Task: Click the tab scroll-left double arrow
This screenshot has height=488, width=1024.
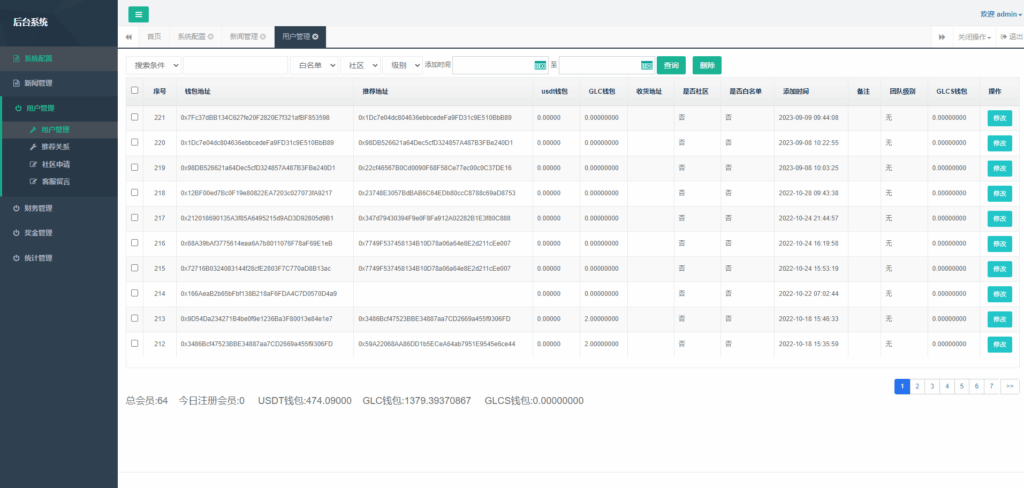Action: [x=129, y=37]
